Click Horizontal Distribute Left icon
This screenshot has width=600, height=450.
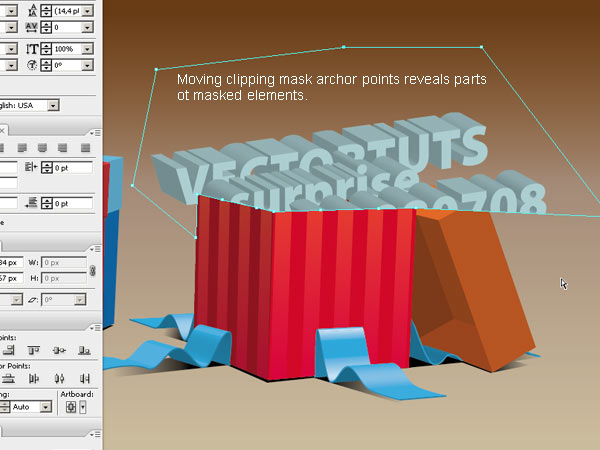click(34, 379)
